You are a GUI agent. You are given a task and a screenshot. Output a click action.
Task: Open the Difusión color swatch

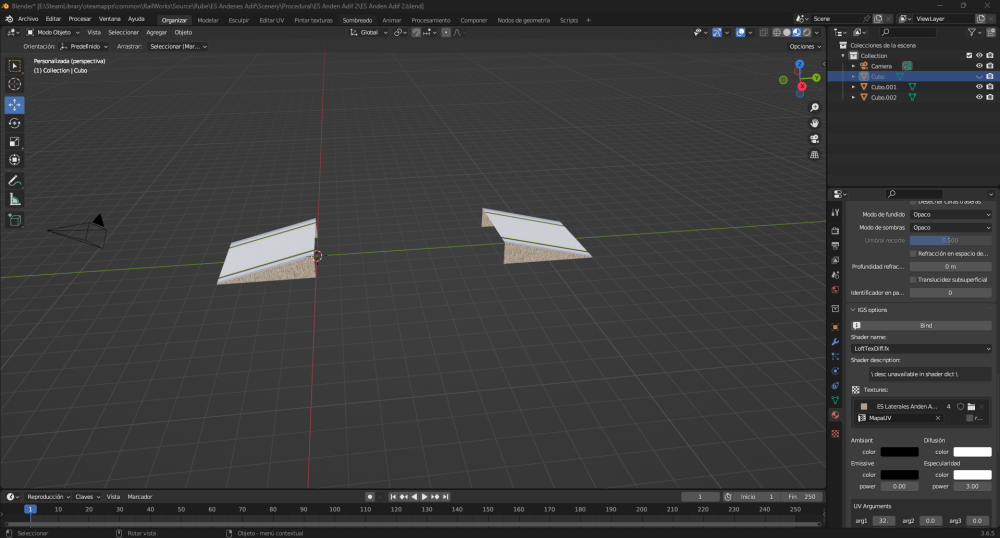coord(972,452)
